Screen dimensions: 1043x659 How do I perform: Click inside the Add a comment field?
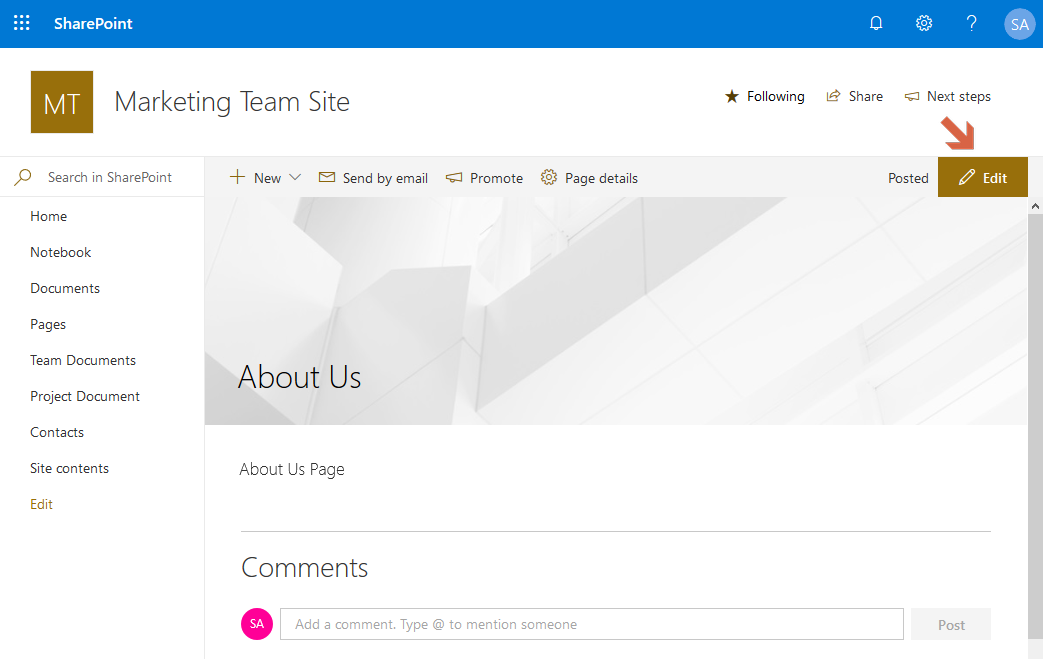590,623
